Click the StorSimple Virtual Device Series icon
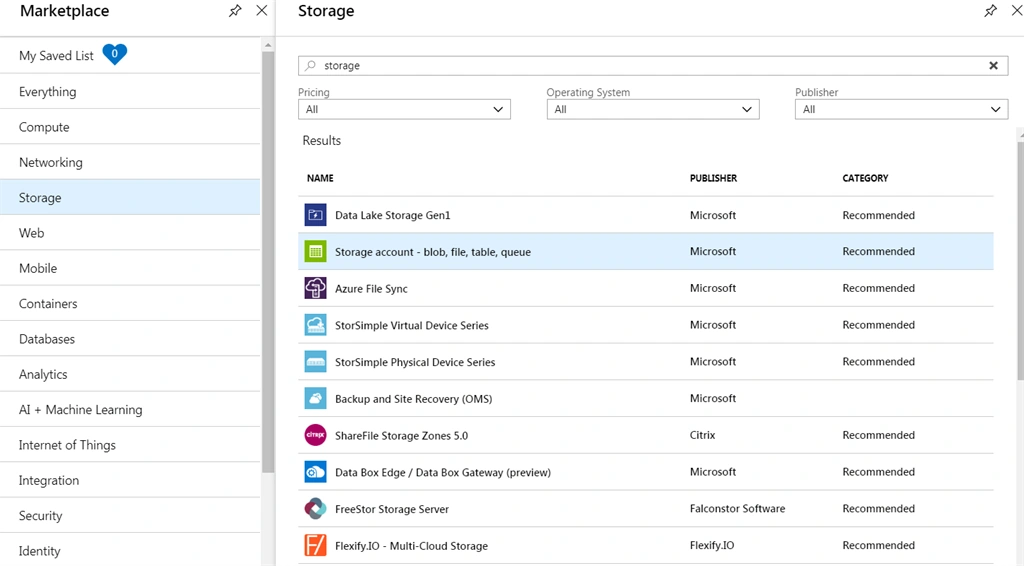Screen dimensions: 1024x566 315,325
